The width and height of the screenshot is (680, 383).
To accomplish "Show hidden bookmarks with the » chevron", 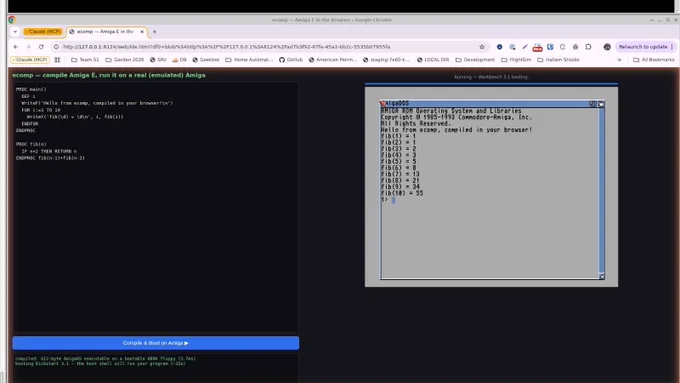I will click(619, 60).
